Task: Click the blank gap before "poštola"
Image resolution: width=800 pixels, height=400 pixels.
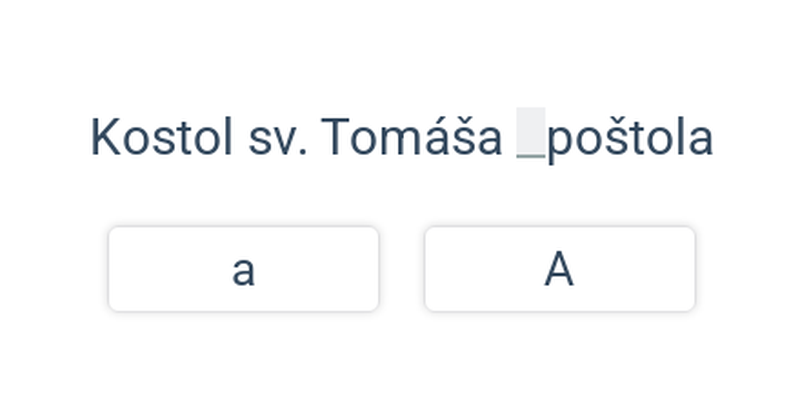Action: pos(531,133)
